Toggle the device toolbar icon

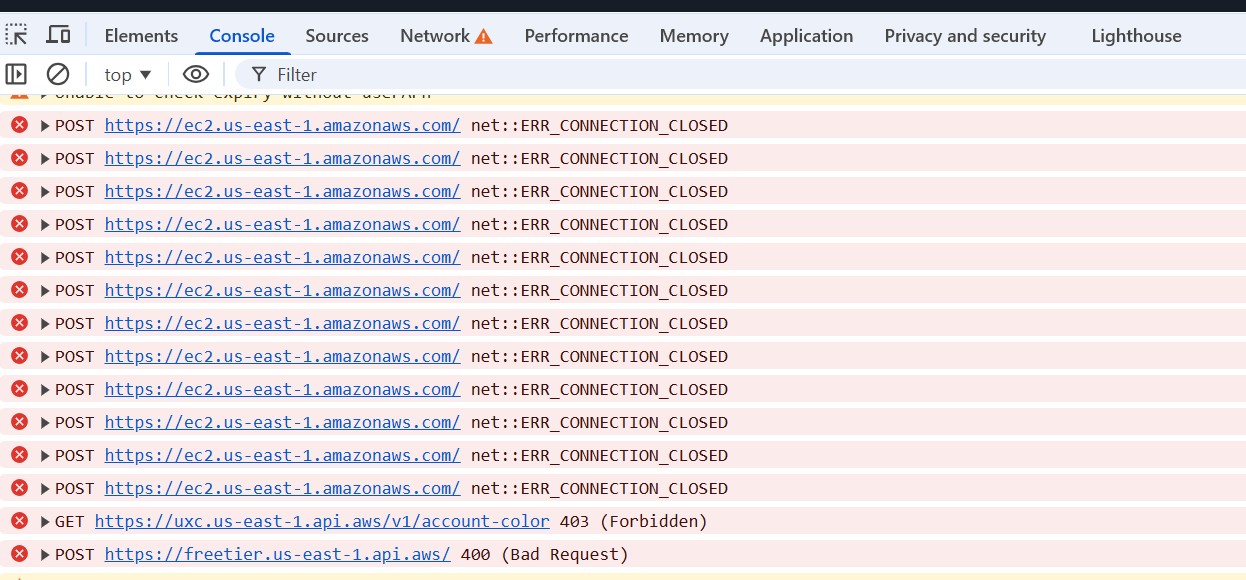tap(59, 35)
